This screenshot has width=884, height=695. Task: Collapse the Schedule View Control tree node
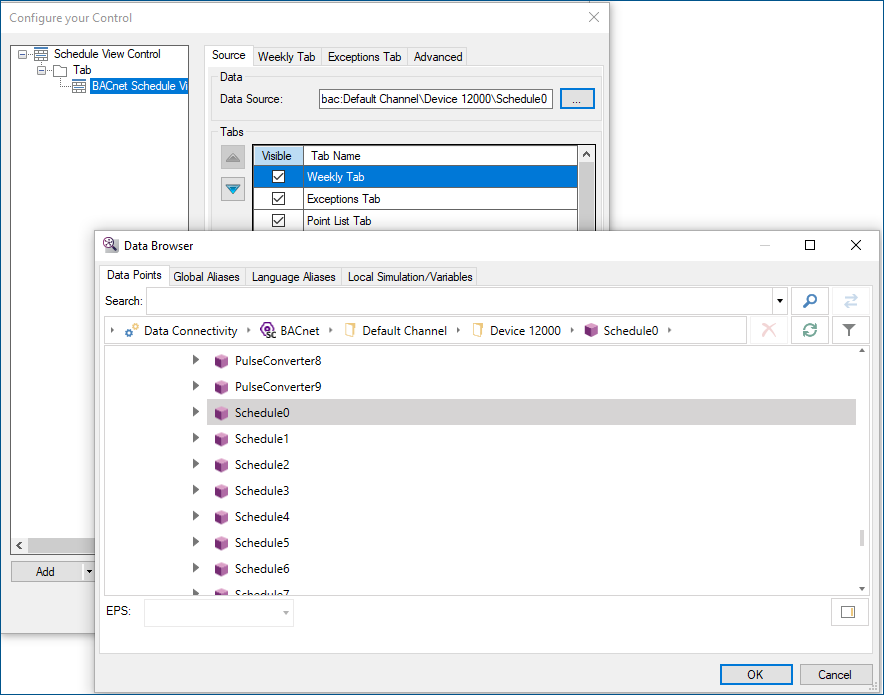[23, 55]
